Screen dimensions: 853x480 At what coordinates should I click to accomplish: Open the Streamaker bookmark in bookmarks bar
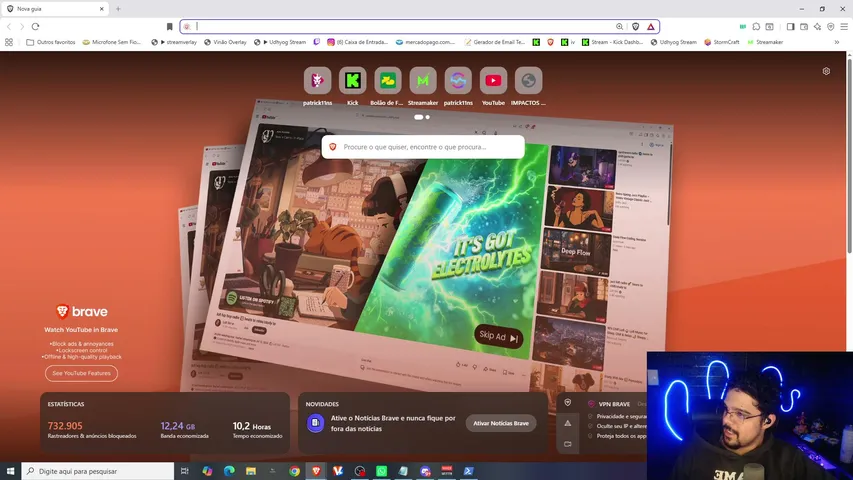click(765, 42)
